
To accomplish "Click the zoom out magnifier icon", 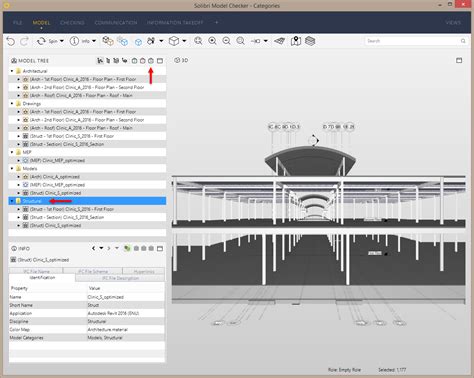I will (x=226, y=41).
